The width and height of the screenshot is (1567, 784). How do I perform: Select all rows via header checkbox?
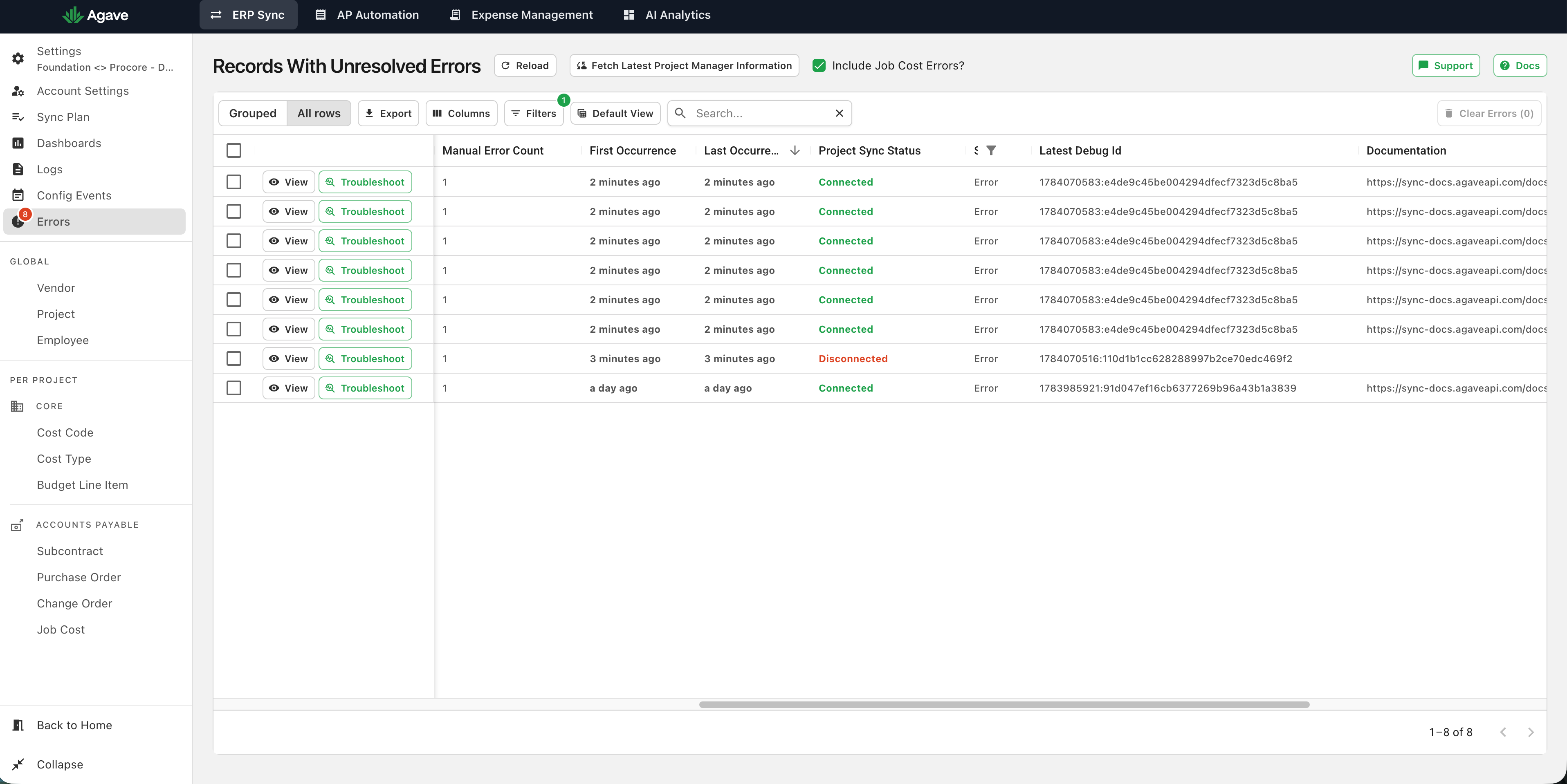pyautogui.click(x=233, y=150)
